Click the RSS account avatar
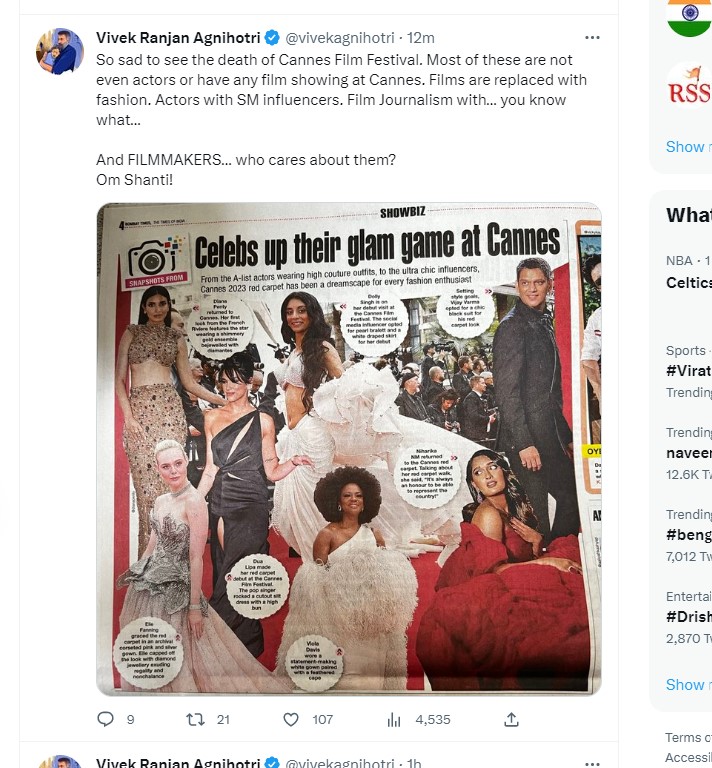Image resolution: width=712 pixels, height=768 pixels. (689, 85)
